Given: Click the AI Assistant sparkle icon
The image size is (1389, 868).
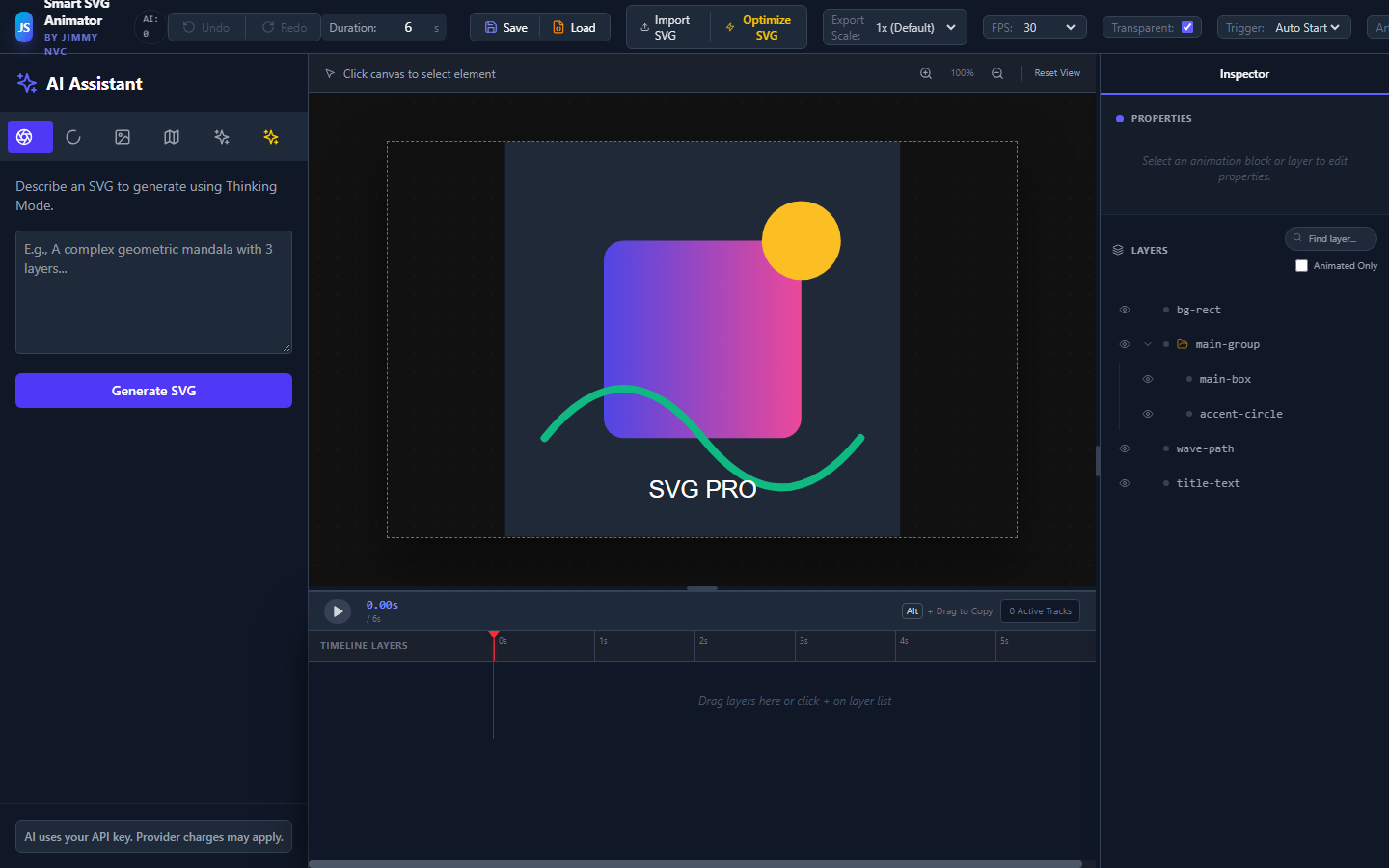Looking at the screenshot, I should coord(27,83).
